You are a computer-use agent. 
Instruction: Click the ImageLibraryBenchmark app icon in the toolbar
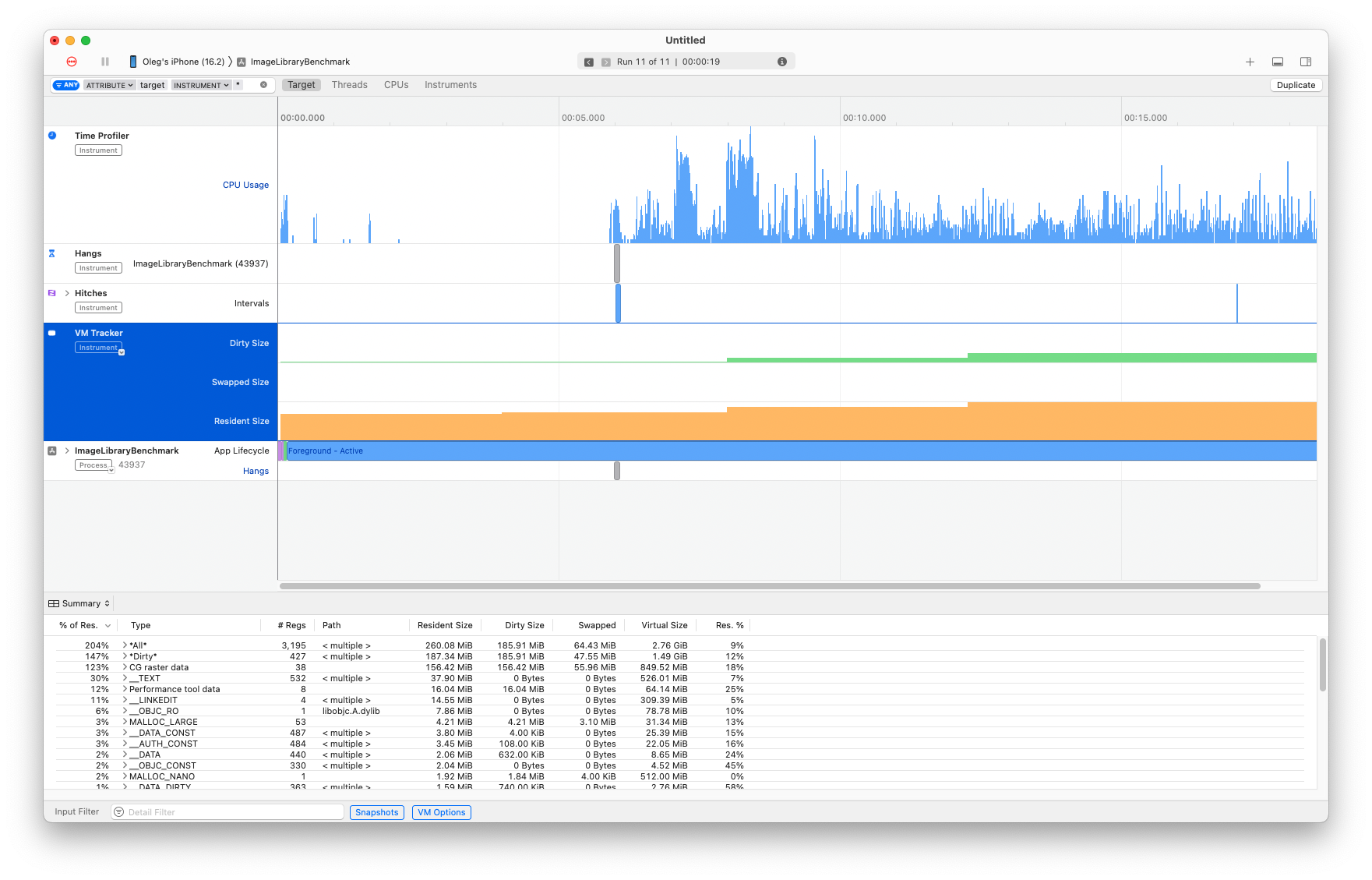pyautogui.click(x=242, y=62)
